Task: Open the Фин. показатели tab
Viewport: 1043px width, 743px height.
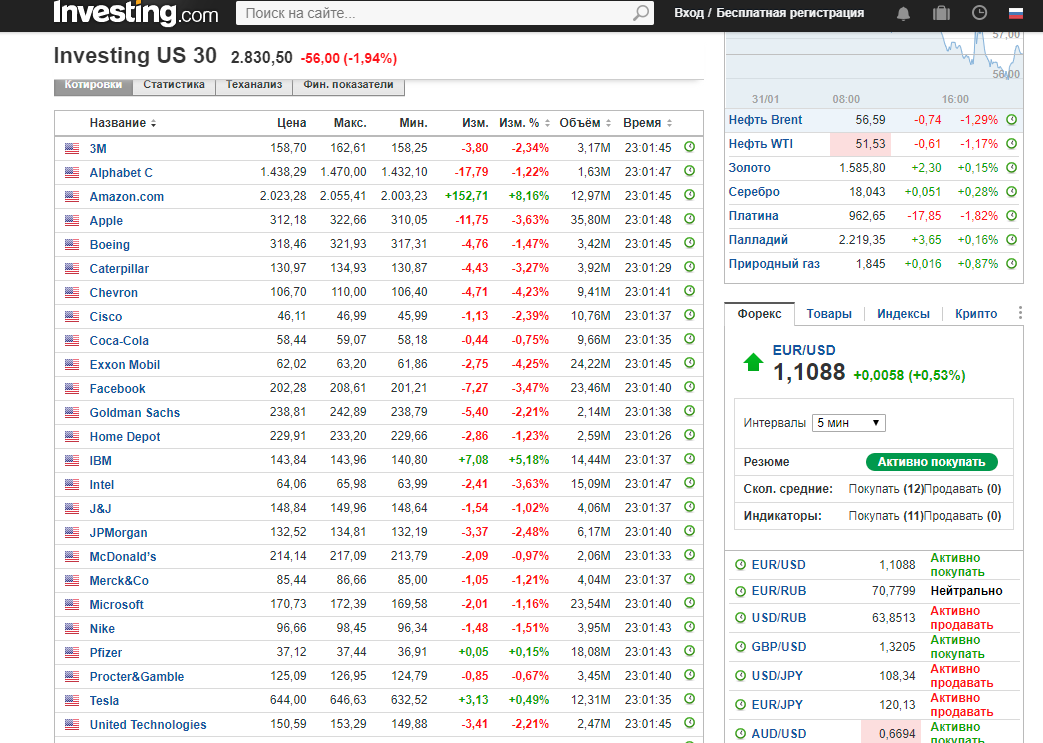Action: pyautogui.click(x=349, y=85)
